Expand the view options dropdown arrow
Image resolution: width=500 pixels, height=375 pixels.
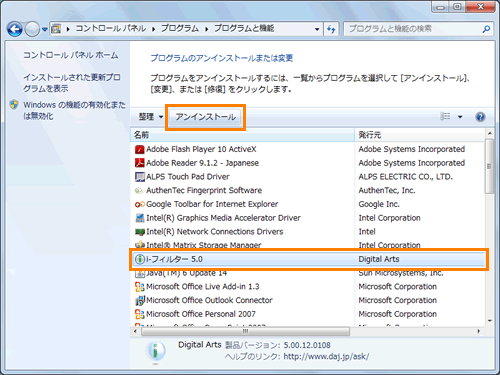pyautogui.click(x=460, y=117)
